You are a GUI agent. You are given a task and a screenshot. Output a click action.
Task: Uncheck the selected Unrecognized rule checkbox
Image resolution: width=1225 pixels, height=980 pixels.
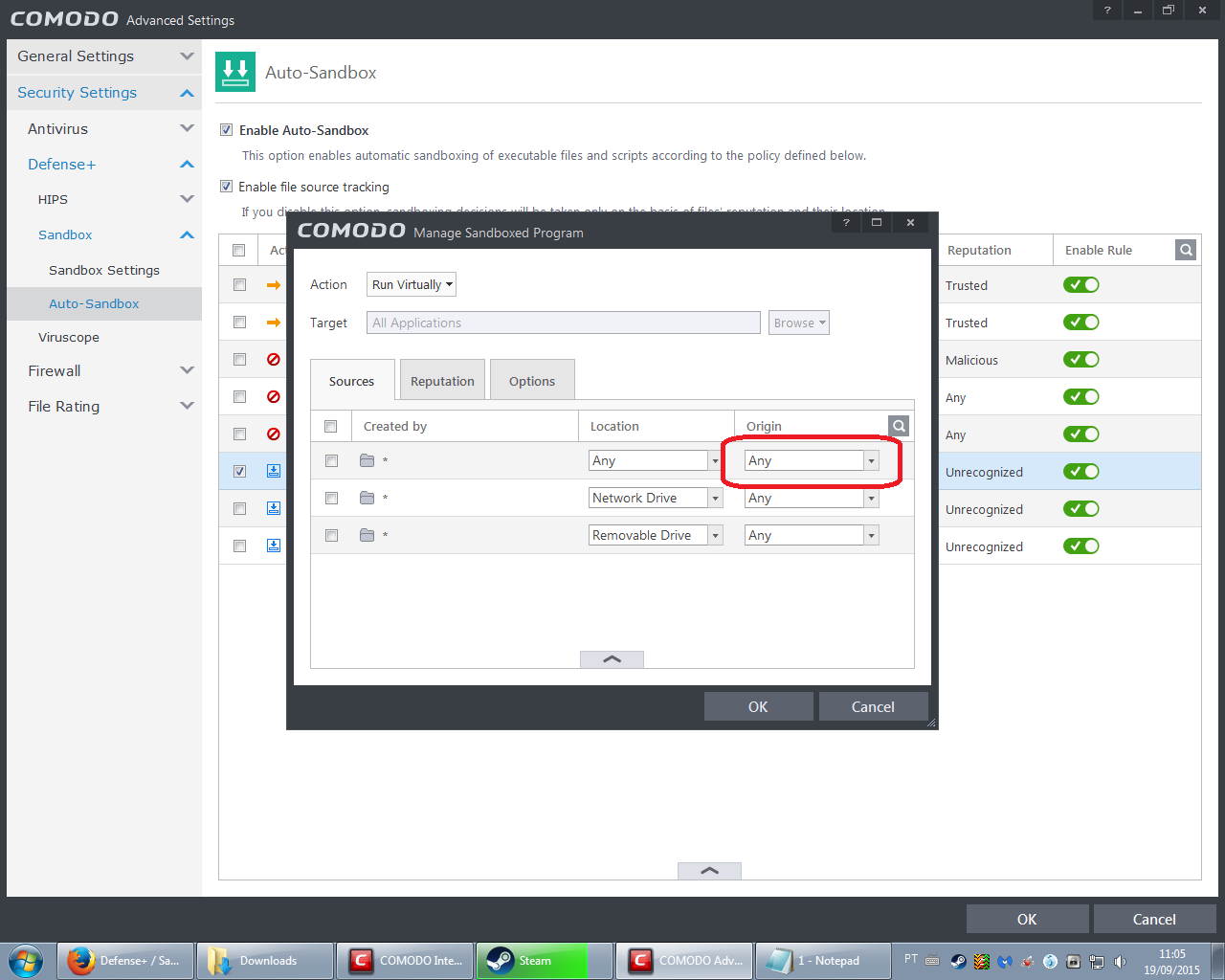click(x=239, y=471)
